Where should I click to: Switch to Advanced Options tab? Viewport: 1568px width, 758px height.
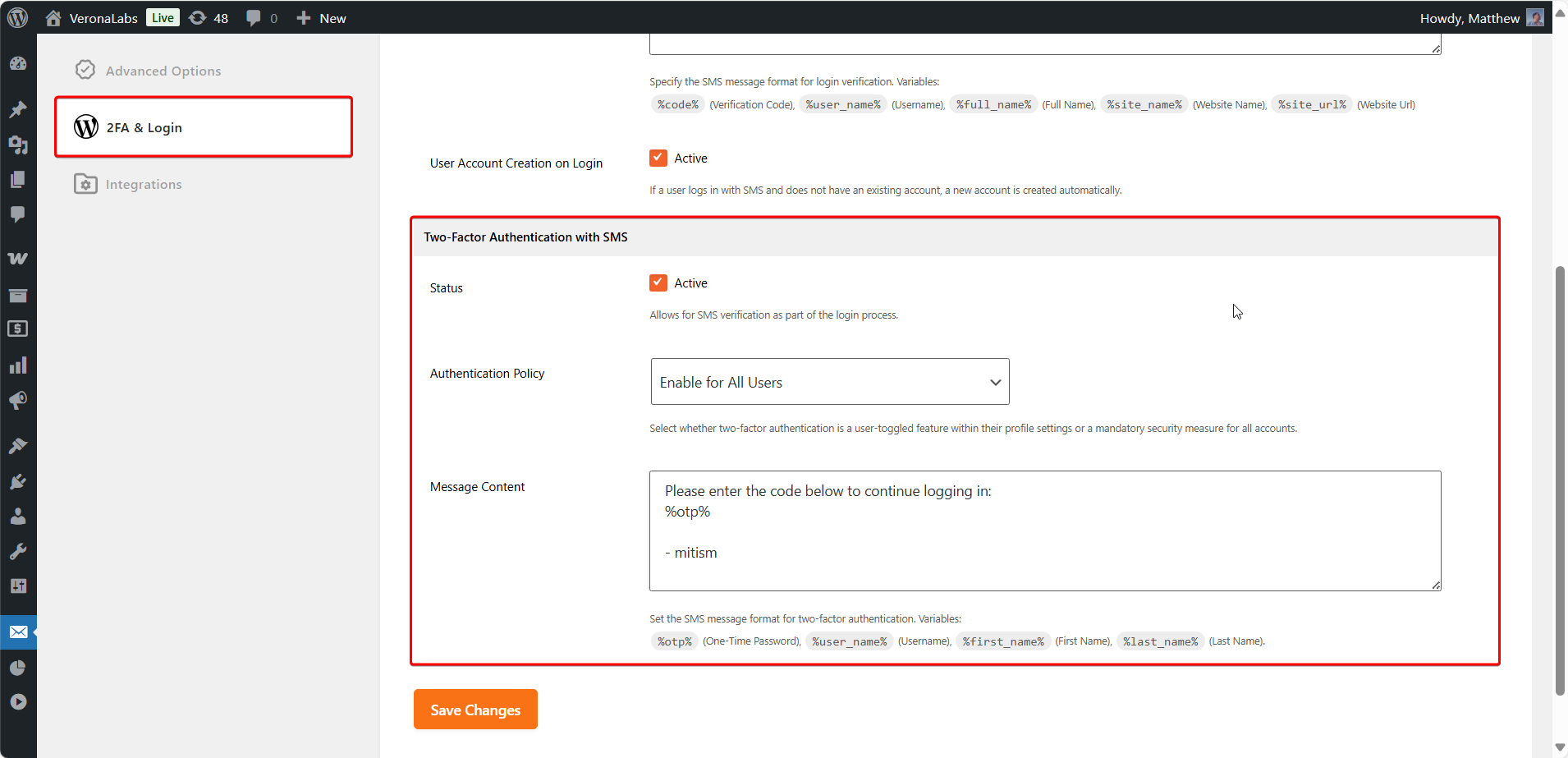163,71
